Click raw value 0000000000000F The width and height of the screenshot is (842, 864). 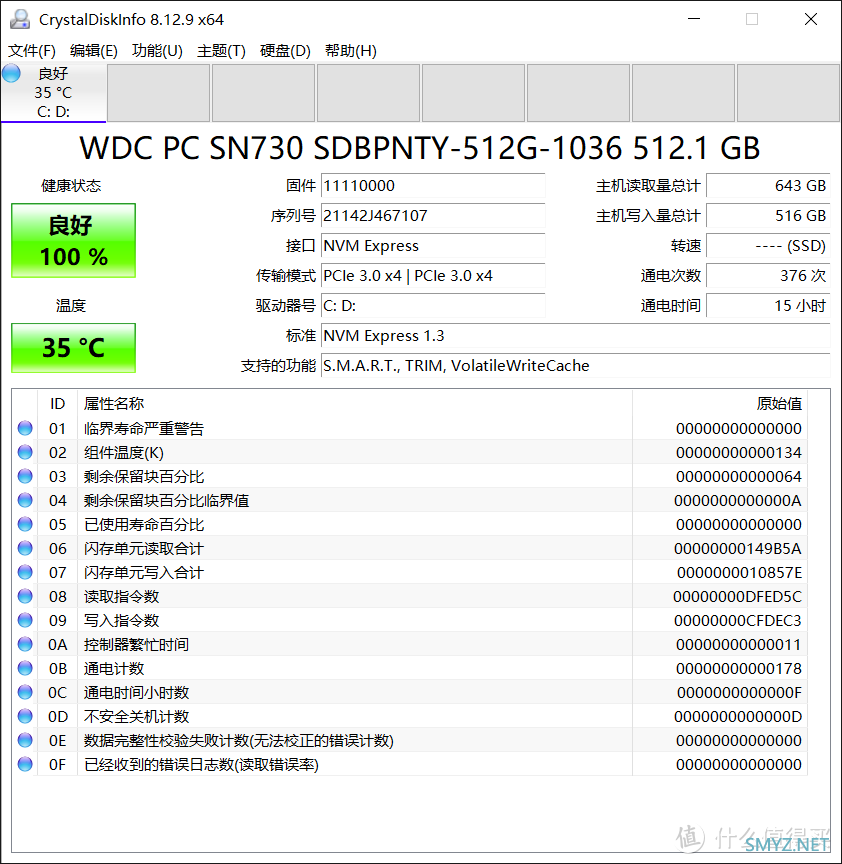[740, 692]
